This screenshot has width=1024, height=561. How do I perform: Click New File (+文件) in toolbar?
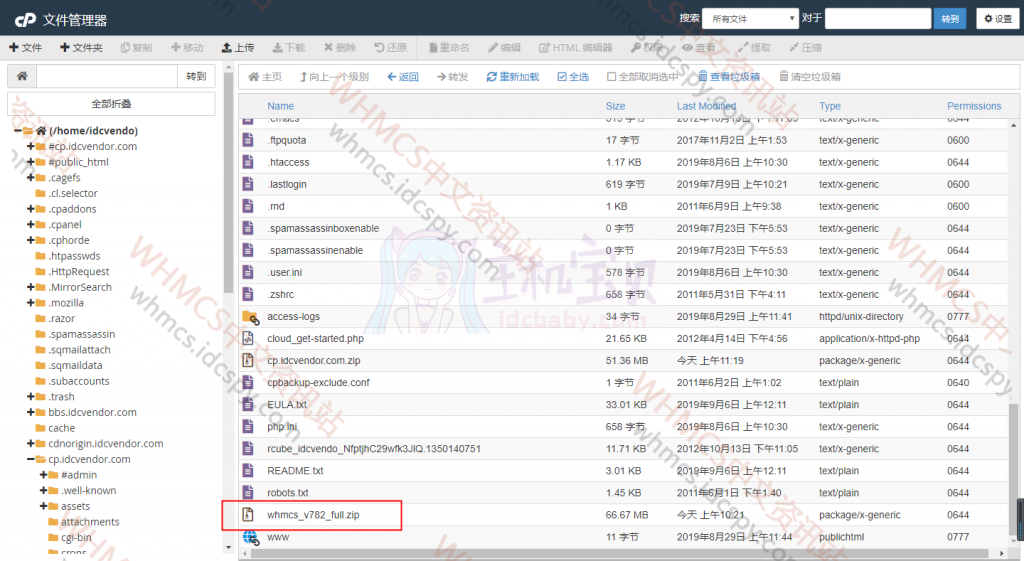[25, 47]
